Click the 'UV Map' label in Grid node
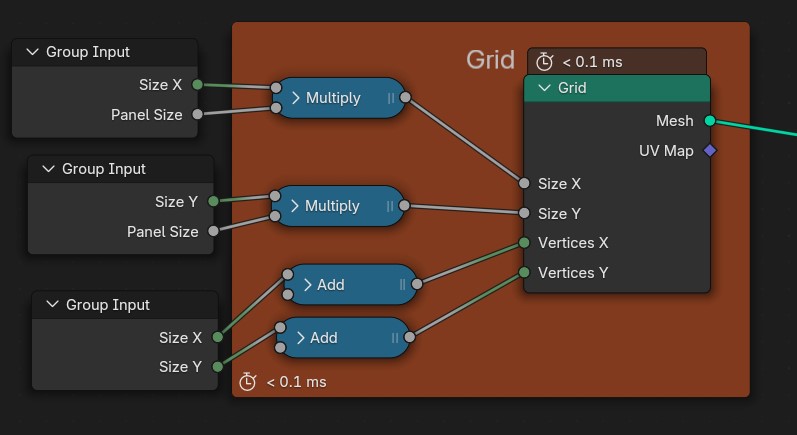This screenshot has height=435, width=797. click(666, 150)
